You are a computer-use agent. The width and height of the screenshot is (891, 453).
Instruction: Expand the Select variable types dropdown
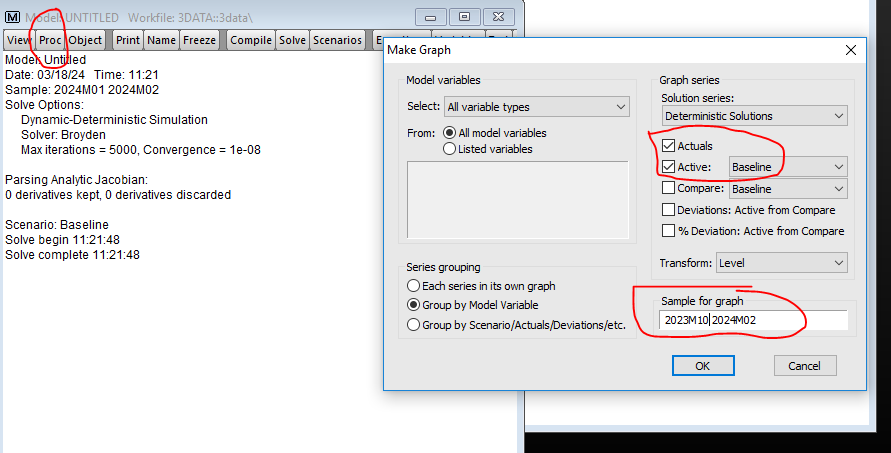(x=536, y=107)
